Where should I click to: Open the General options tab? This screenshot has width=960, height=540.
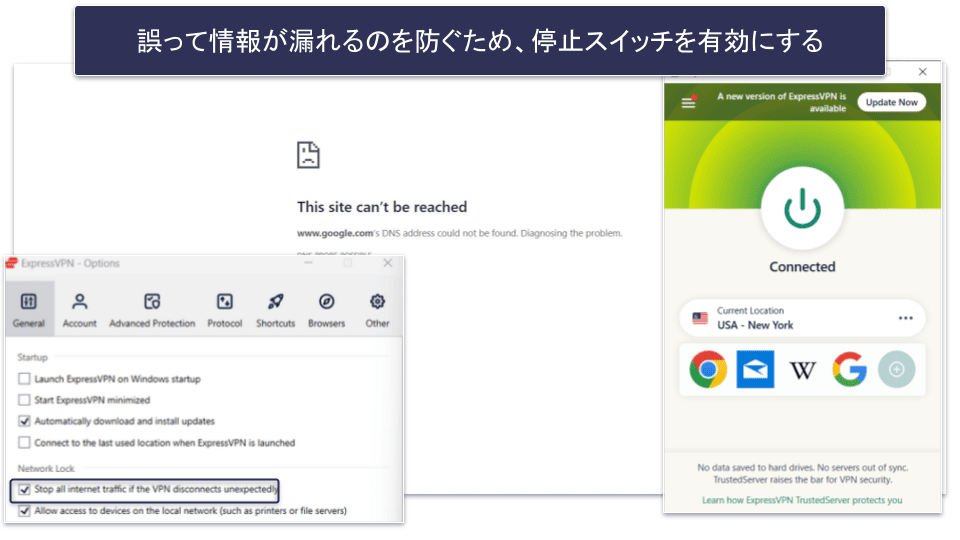click(29, 309)
